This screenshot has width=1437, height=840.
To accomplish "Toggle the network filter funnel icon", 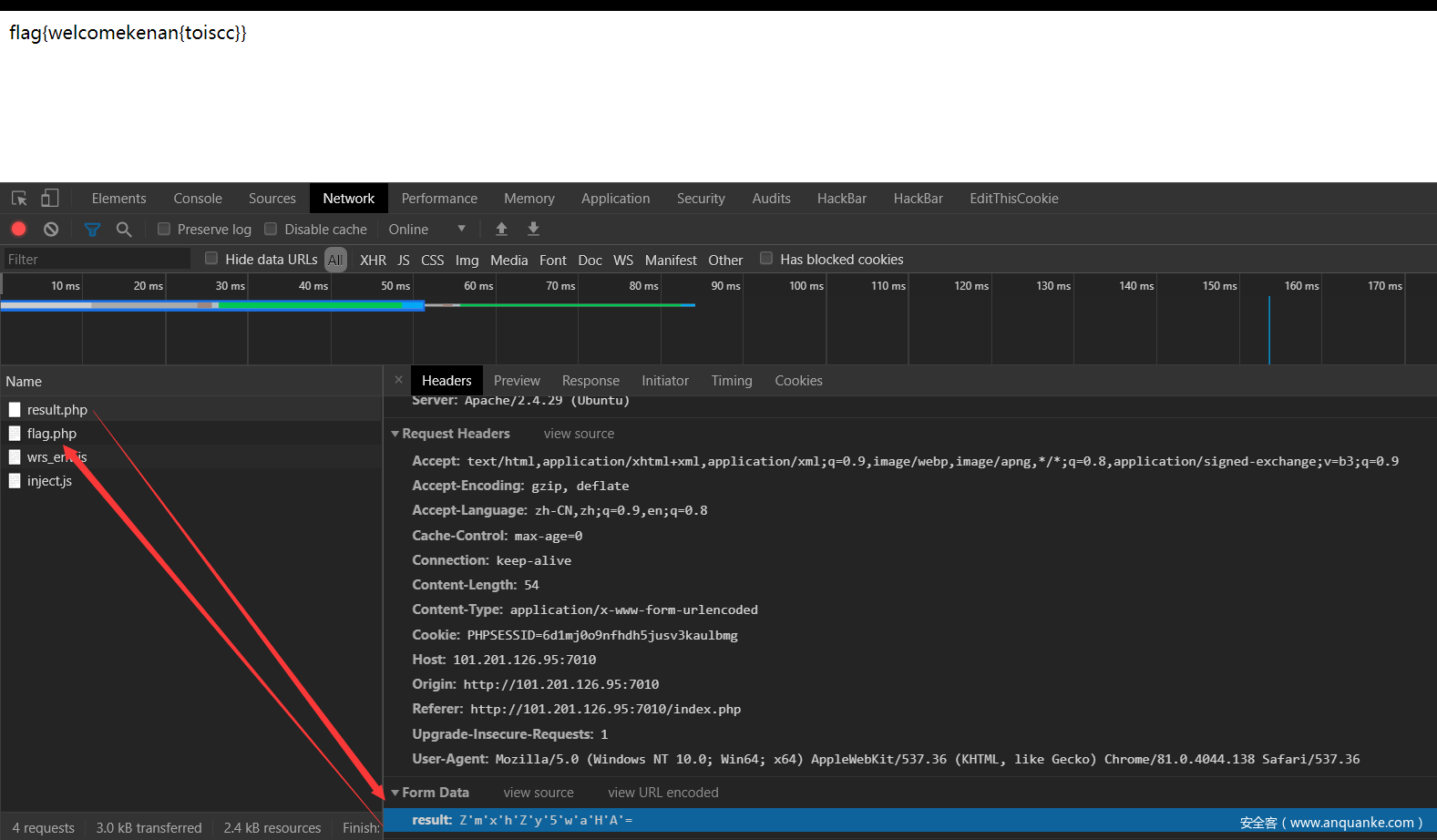I will [92, 230].
